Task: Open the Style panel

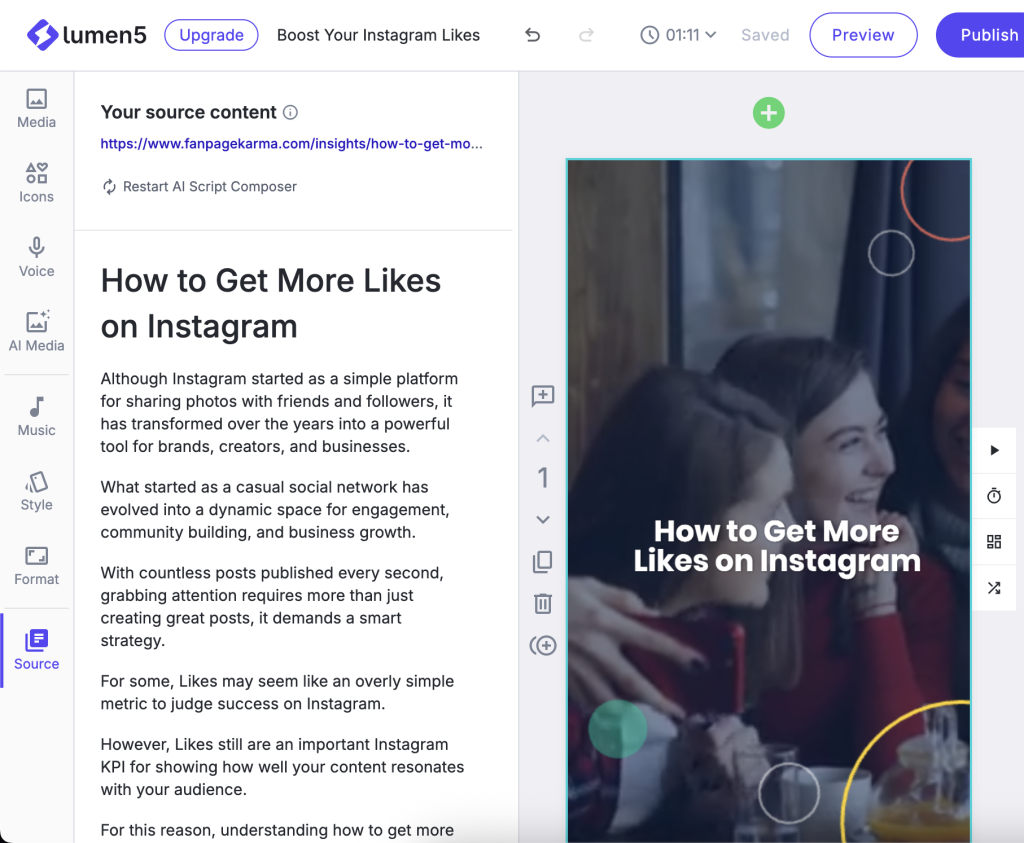Action: [x=37, y=491]
